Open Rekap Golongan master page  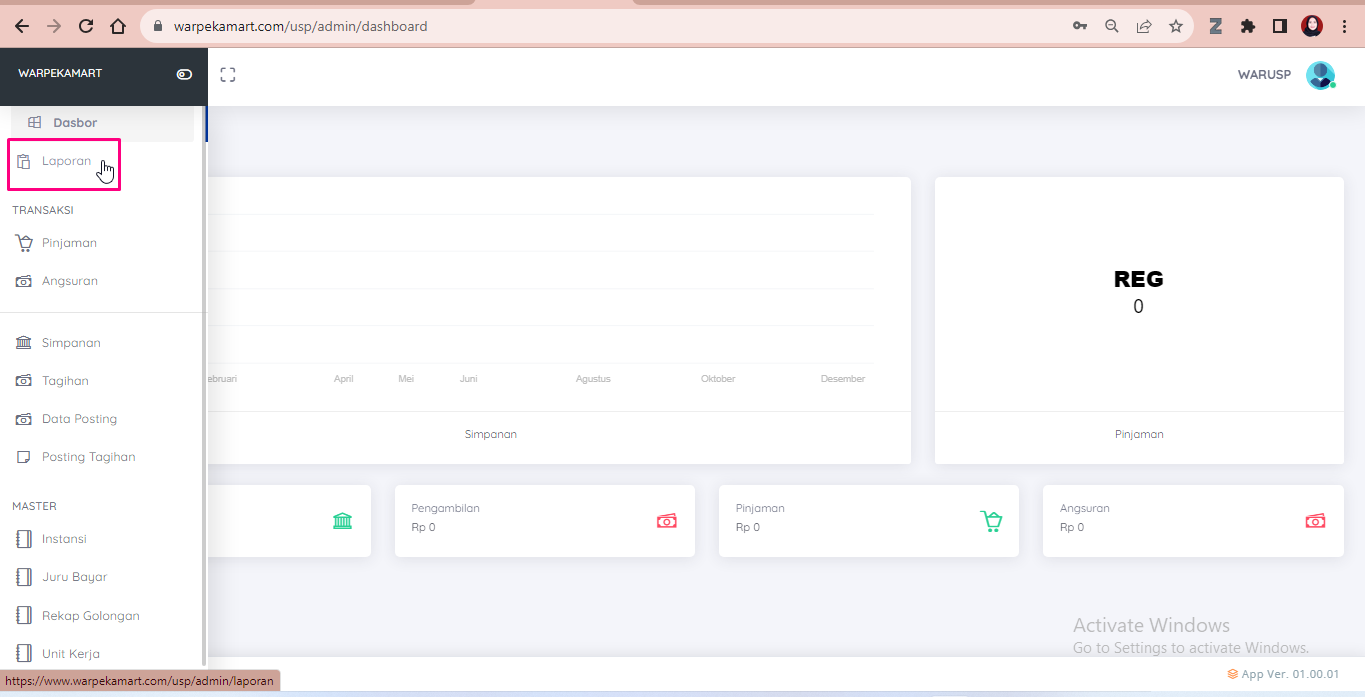90,616
